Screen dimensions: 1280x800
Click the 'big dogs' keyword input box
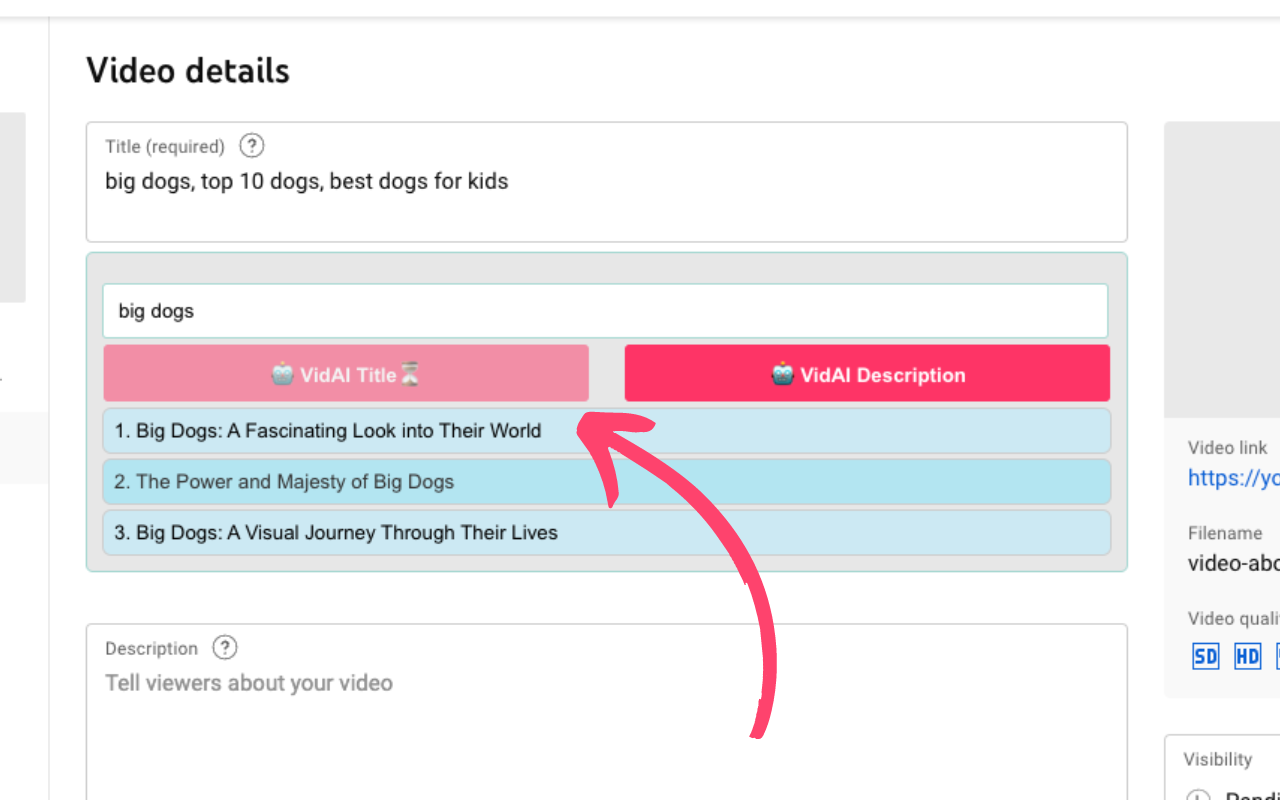tap(606, 311)
